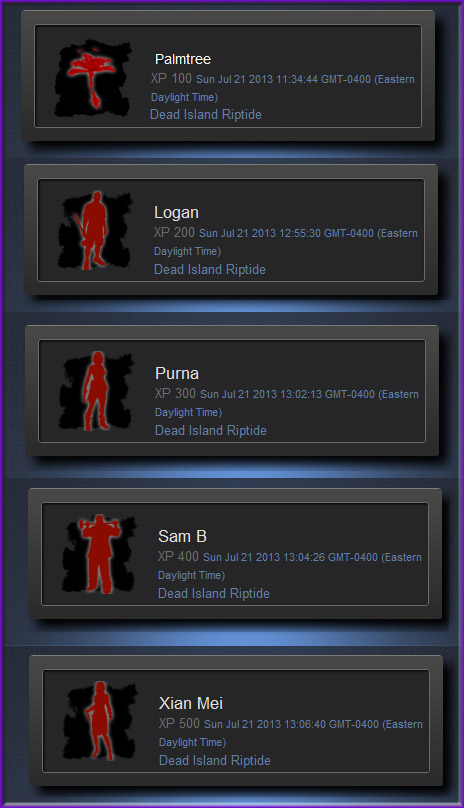The width and height of the screenshot is (464, 809).
Task: Open the Xian Mei badge title
Action: [x=191, y=703]
